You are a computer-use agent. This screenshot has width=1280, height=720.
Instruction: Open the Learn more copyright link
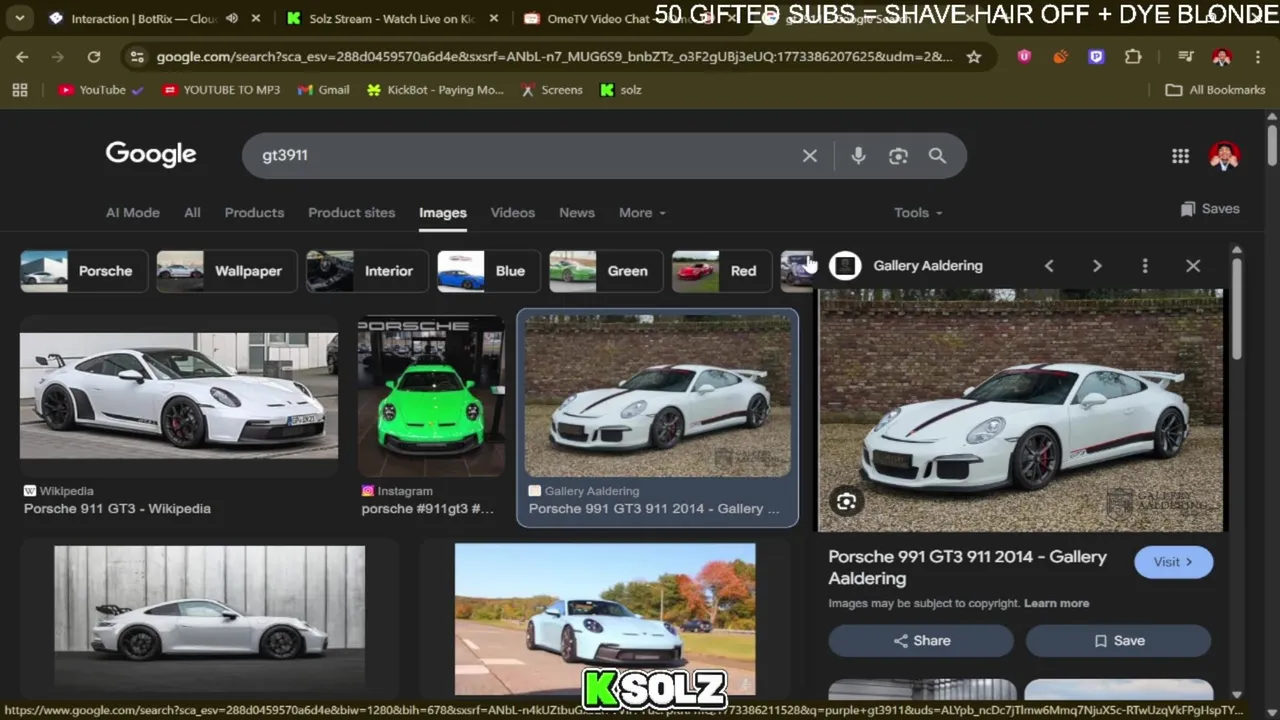[x=1056, y=603]
